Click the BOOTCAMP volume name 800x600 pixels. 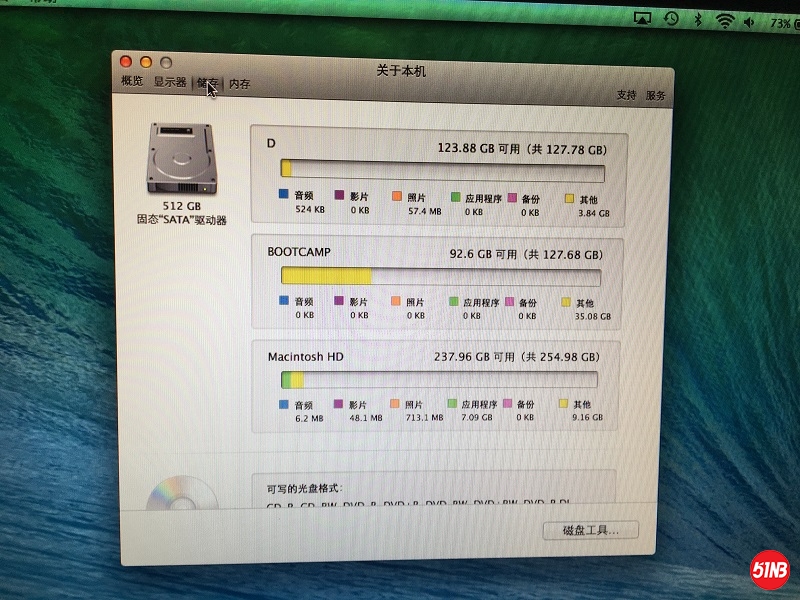[299, 252]
